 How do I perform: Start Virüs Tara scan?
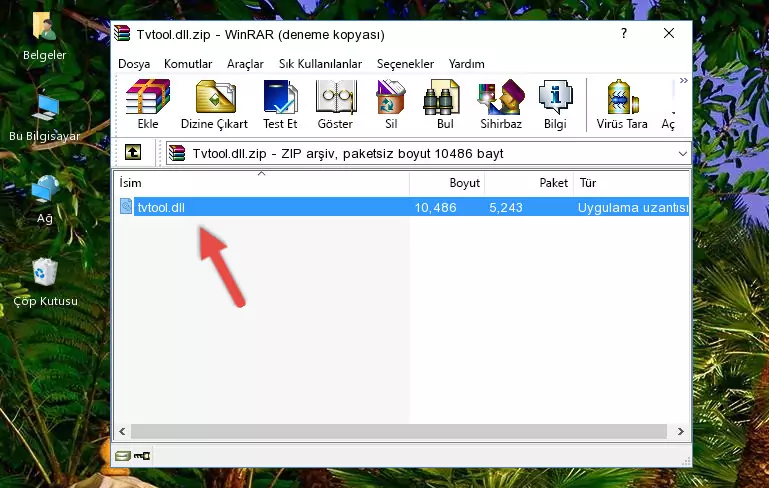(622, 104)
